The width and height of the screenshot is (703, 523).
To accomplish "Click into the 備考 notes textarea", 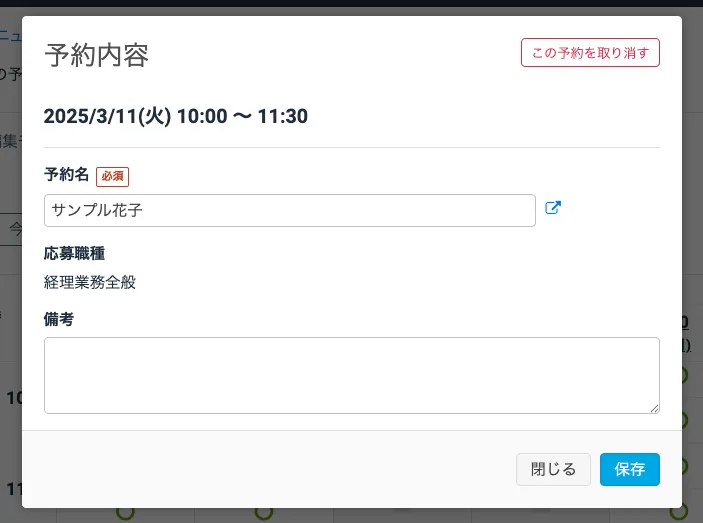I will (351, 375).
